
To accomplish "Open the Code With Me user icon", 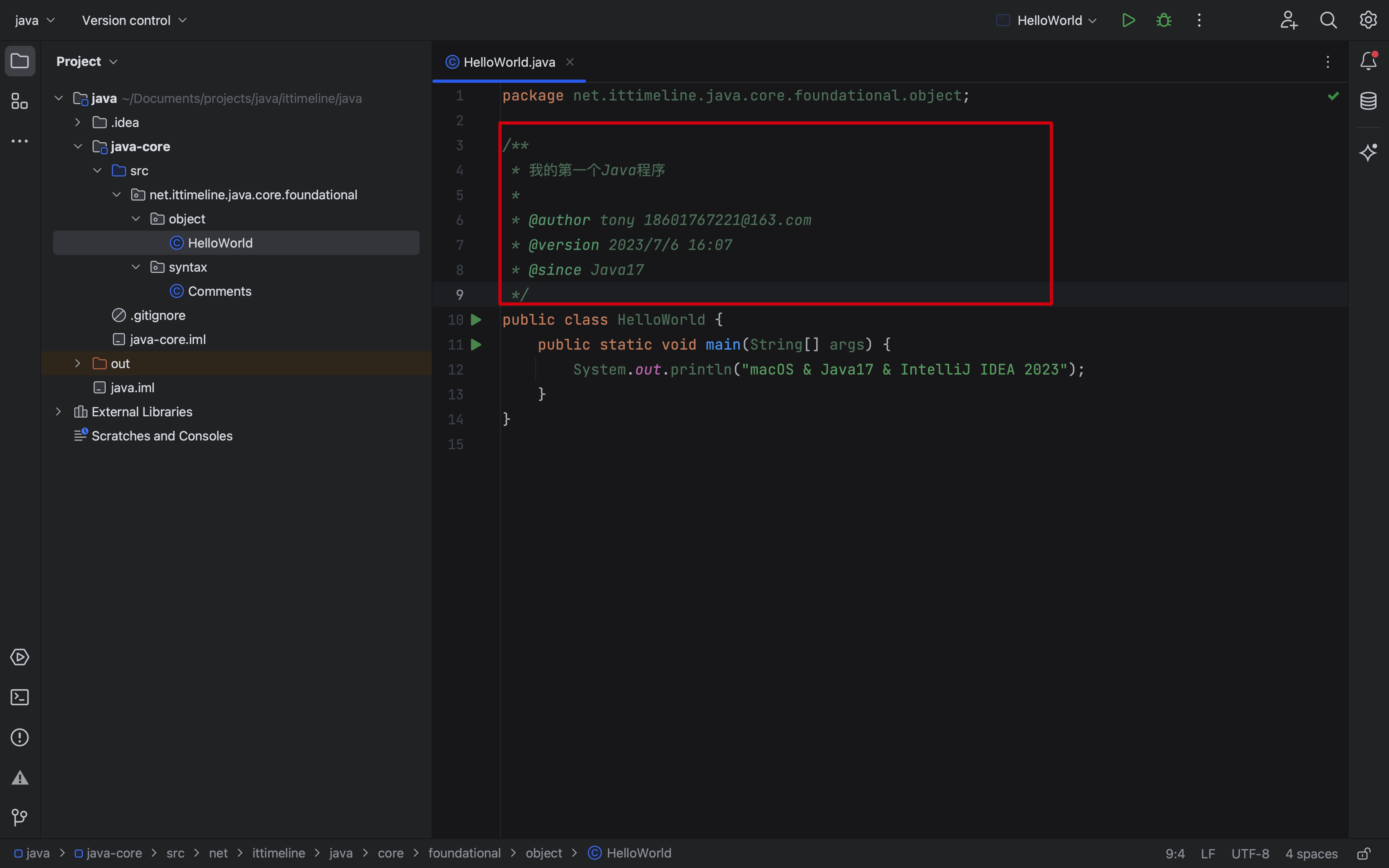I will [1289, 20].
